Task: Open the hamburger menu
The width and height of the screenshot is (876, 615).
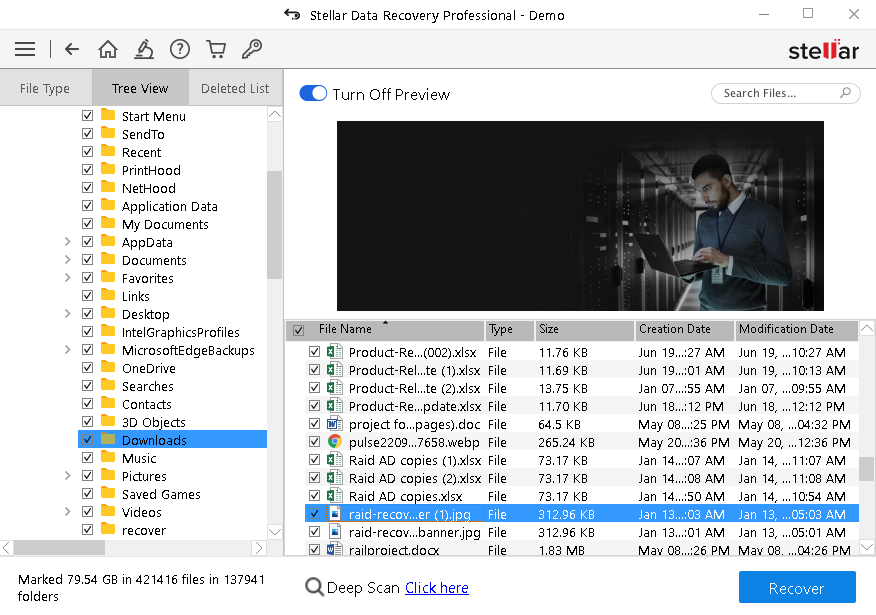Action: (25, 49)
